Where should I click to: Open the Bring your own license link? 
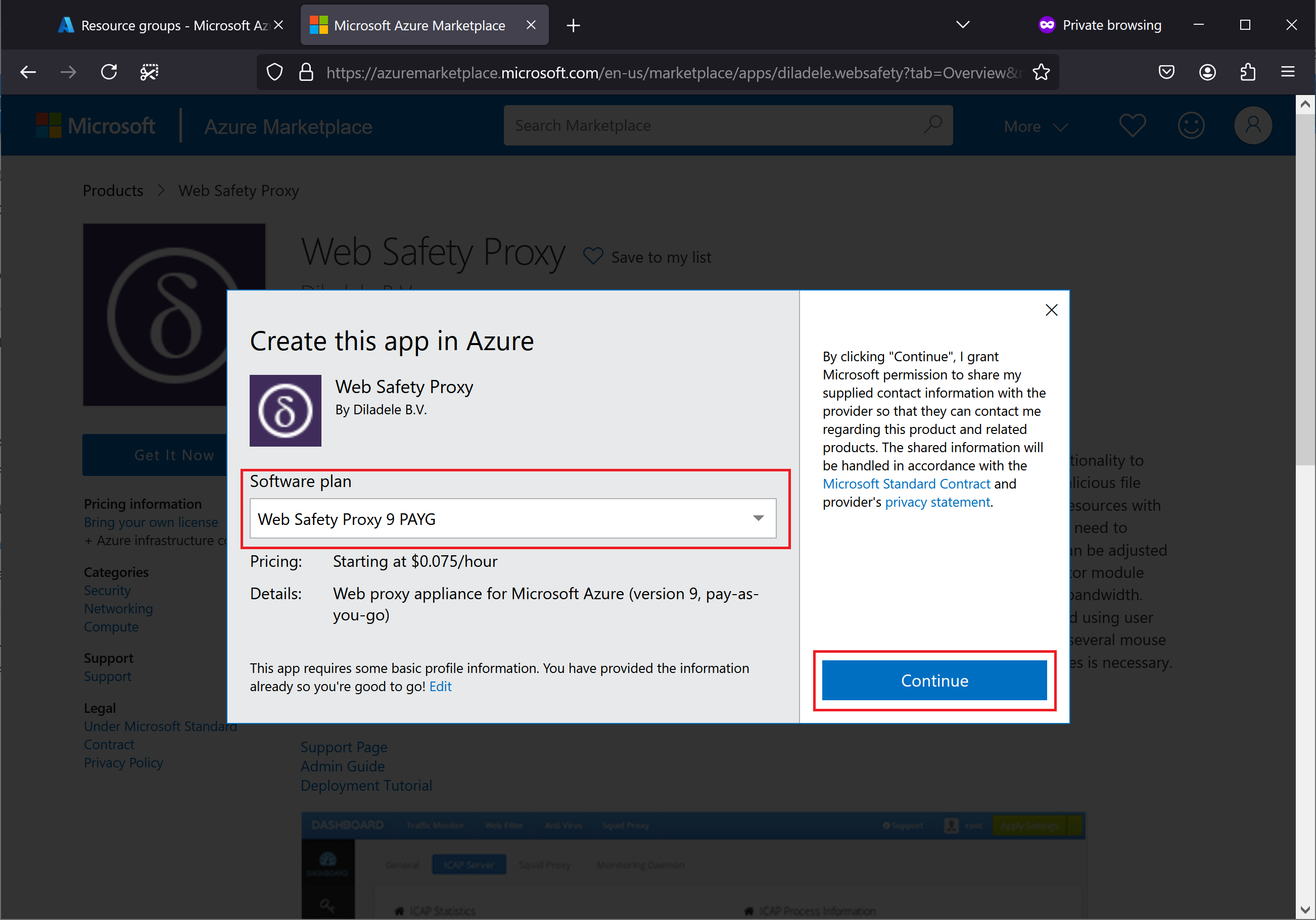tap(151, 522)
